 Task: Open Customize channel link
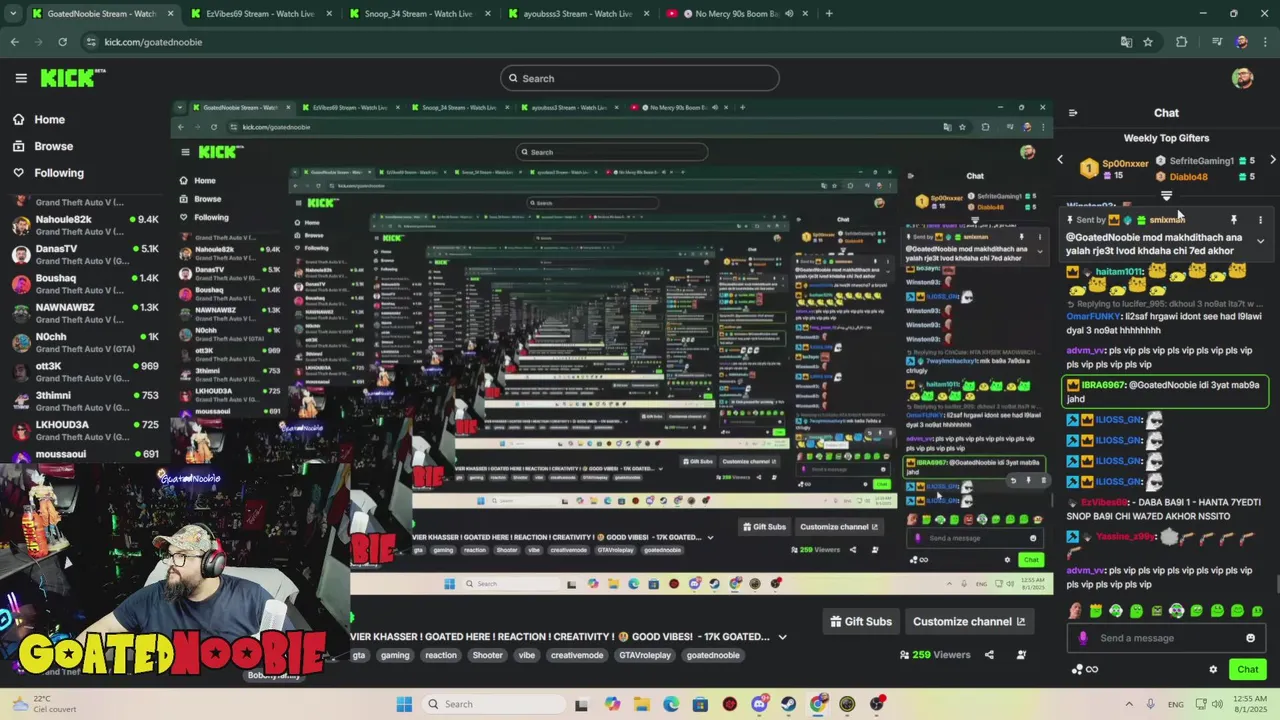969,622
